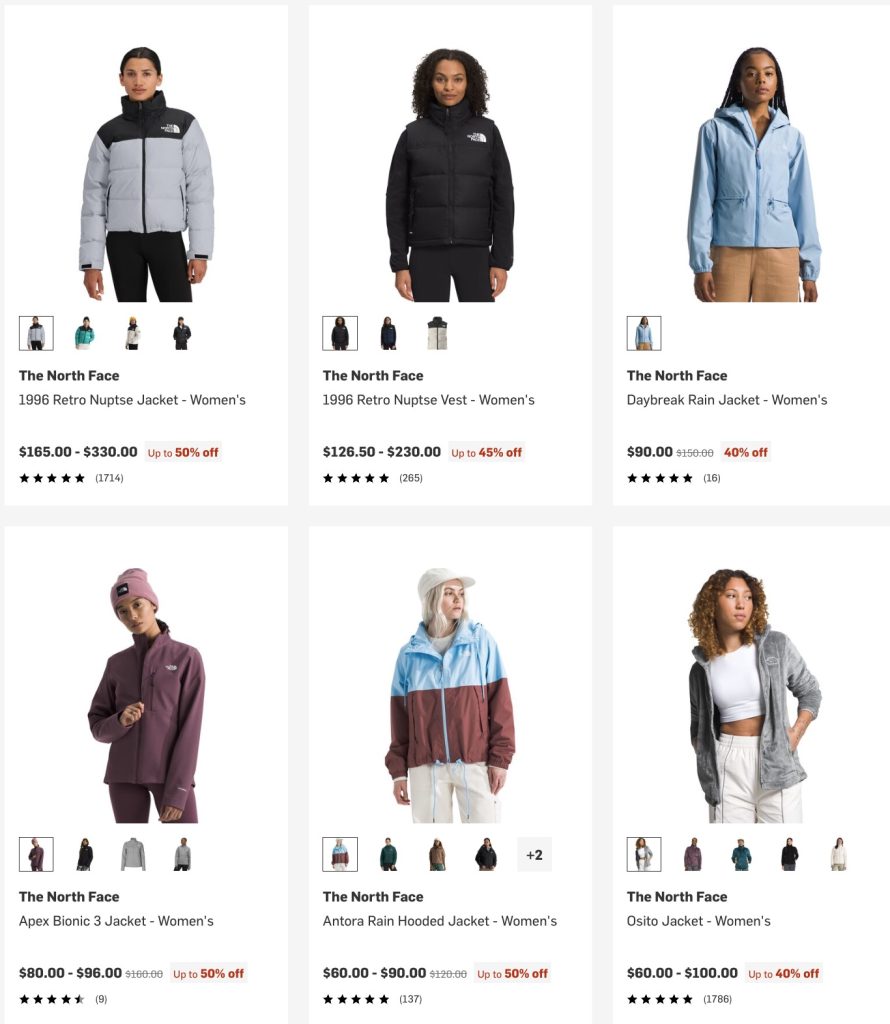This screenshot has height=1024, width=890.
Task: Select navy Nuptse Vest color thumbnail
Action: click(388, 333)
